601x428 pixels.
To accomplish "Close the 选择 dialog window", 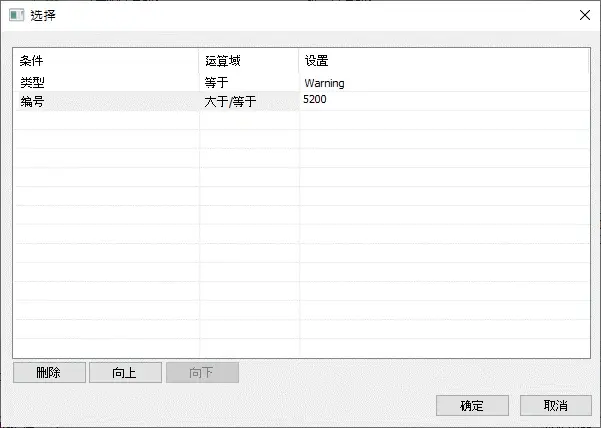I will 585,15.
